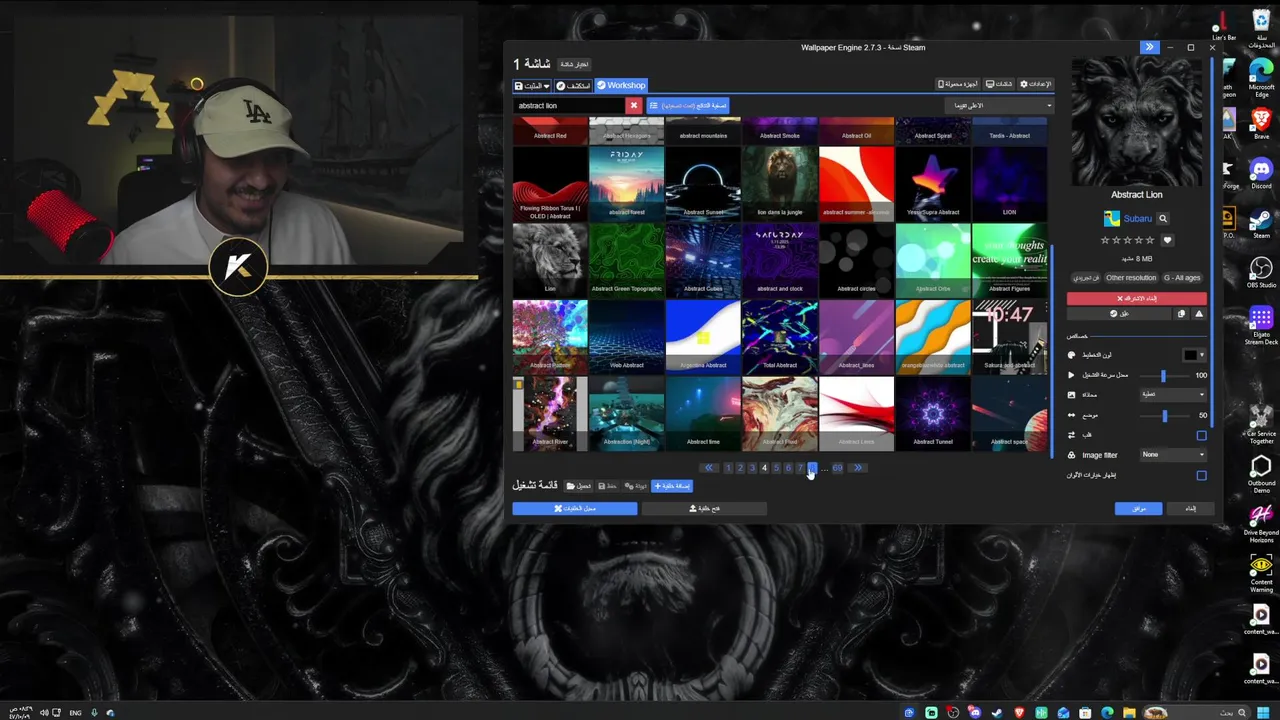Launch Brave browser desktop shortcut

click(1261, 124)
